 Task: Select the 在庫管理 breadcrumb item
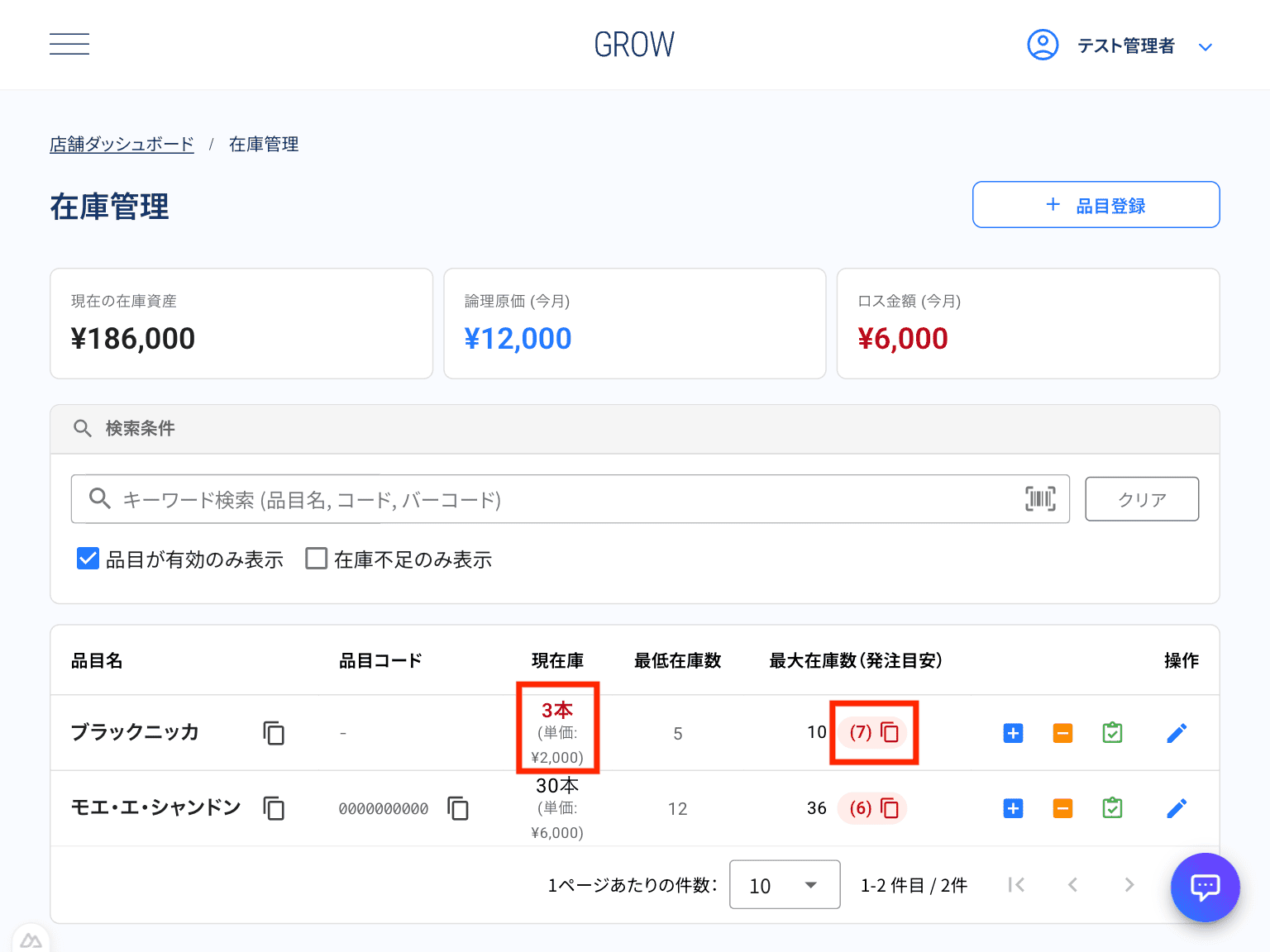pyautogui.click(x=263, y=144)
